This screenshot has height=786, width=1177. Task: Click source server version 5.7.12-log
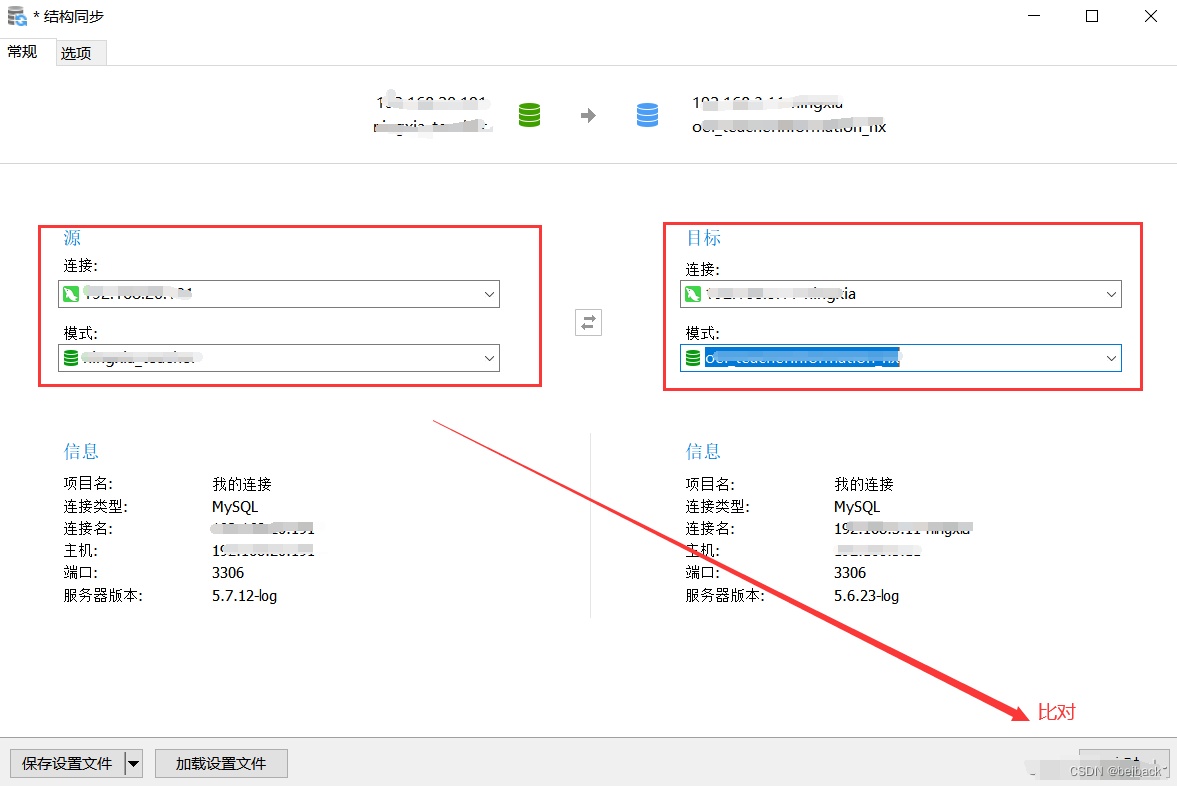245,595
